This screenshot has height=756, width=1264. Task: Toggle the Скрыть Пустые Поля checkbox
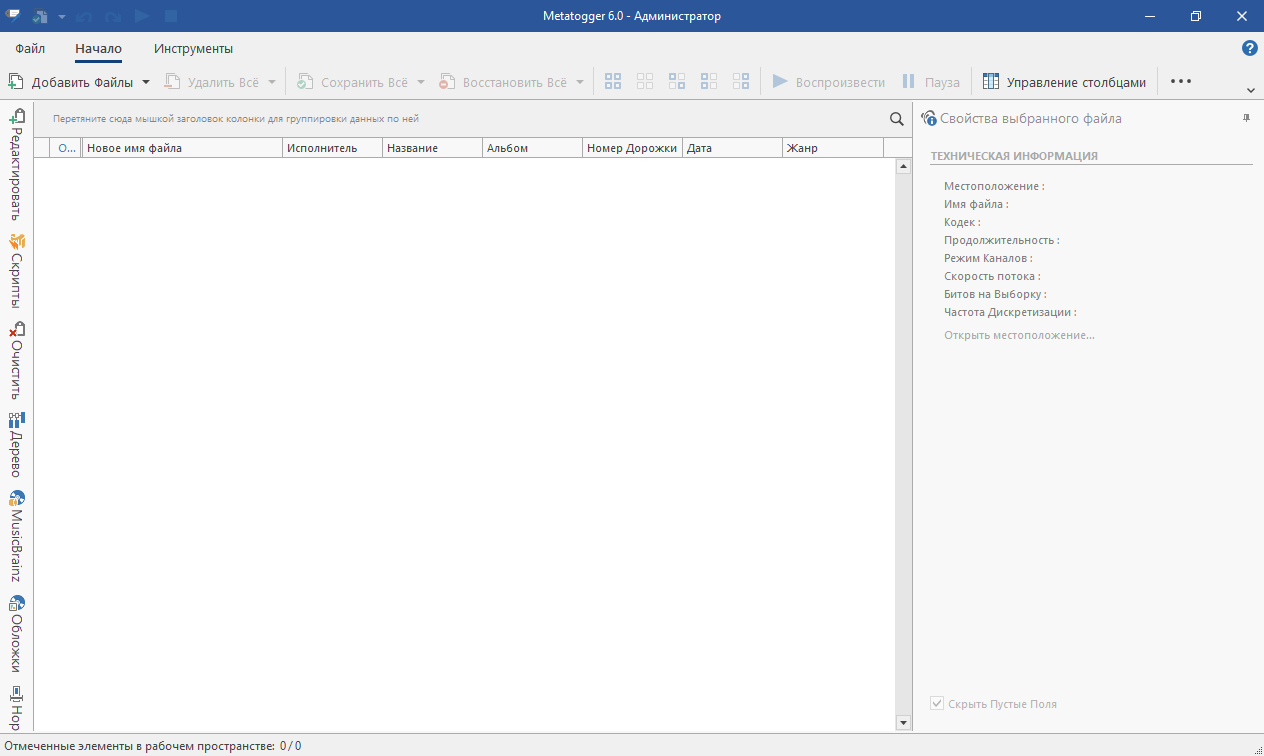coord(936,704)
